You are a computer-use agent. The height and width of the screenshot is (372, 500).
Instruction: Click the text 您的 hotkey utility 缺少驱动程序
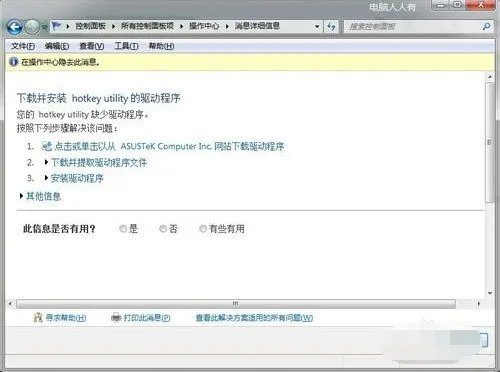click(83, 115)
